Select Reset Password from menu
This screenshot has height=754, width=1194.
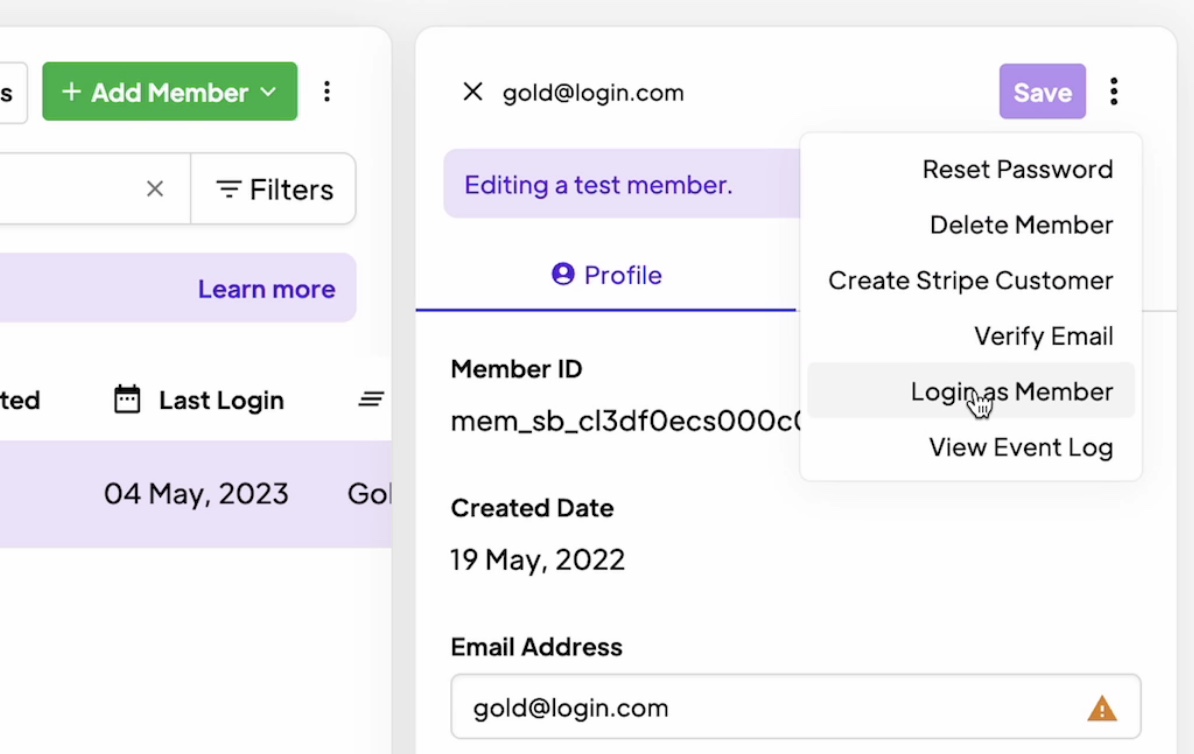click(x=1017, y=169)
